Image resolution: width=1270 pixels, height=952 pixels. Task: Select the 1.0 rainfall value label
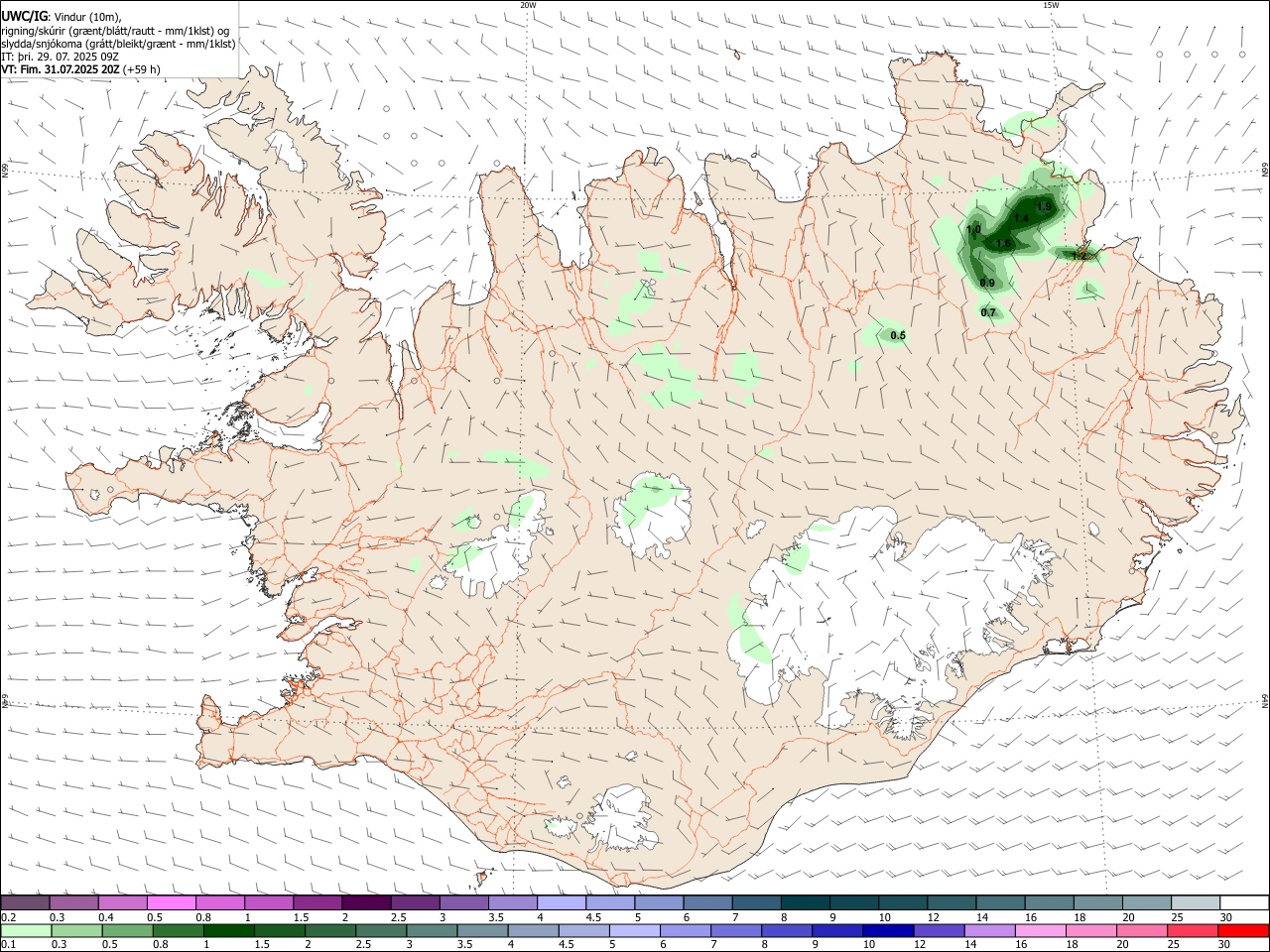point(973,230)
